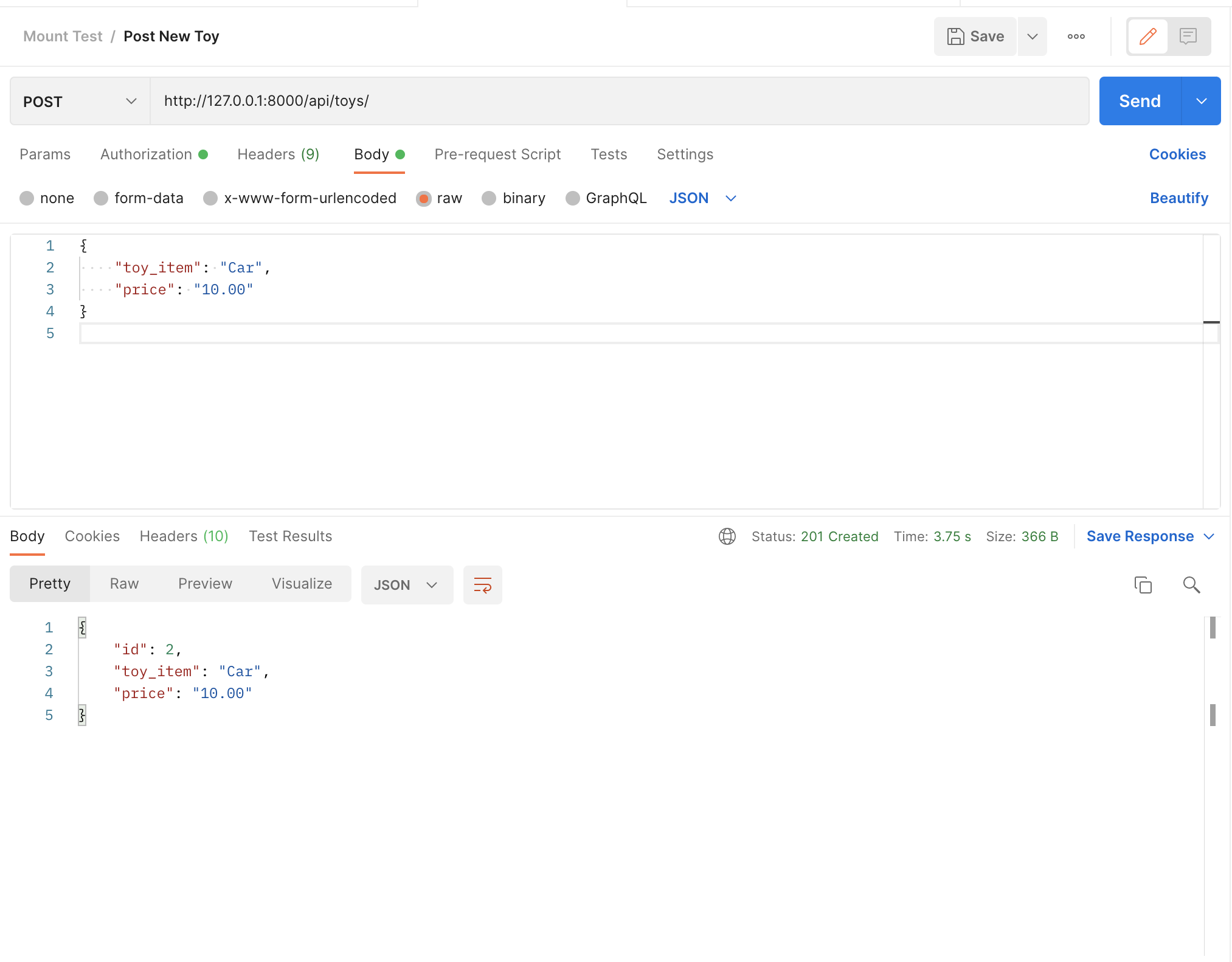
Task: Click the response pane scrollbar thumb
Action: coord(1212,628)
